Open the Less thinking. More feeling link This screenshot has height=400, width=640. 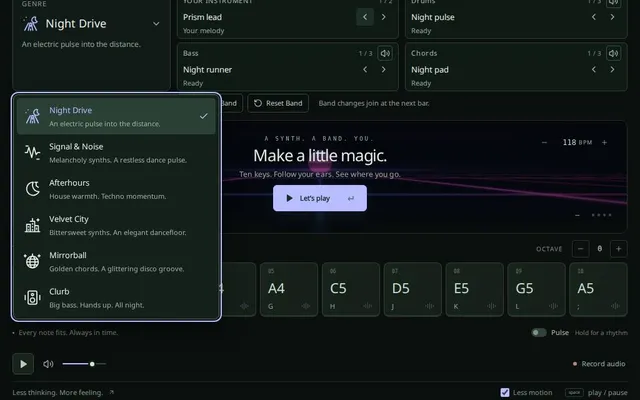point(63,393)
